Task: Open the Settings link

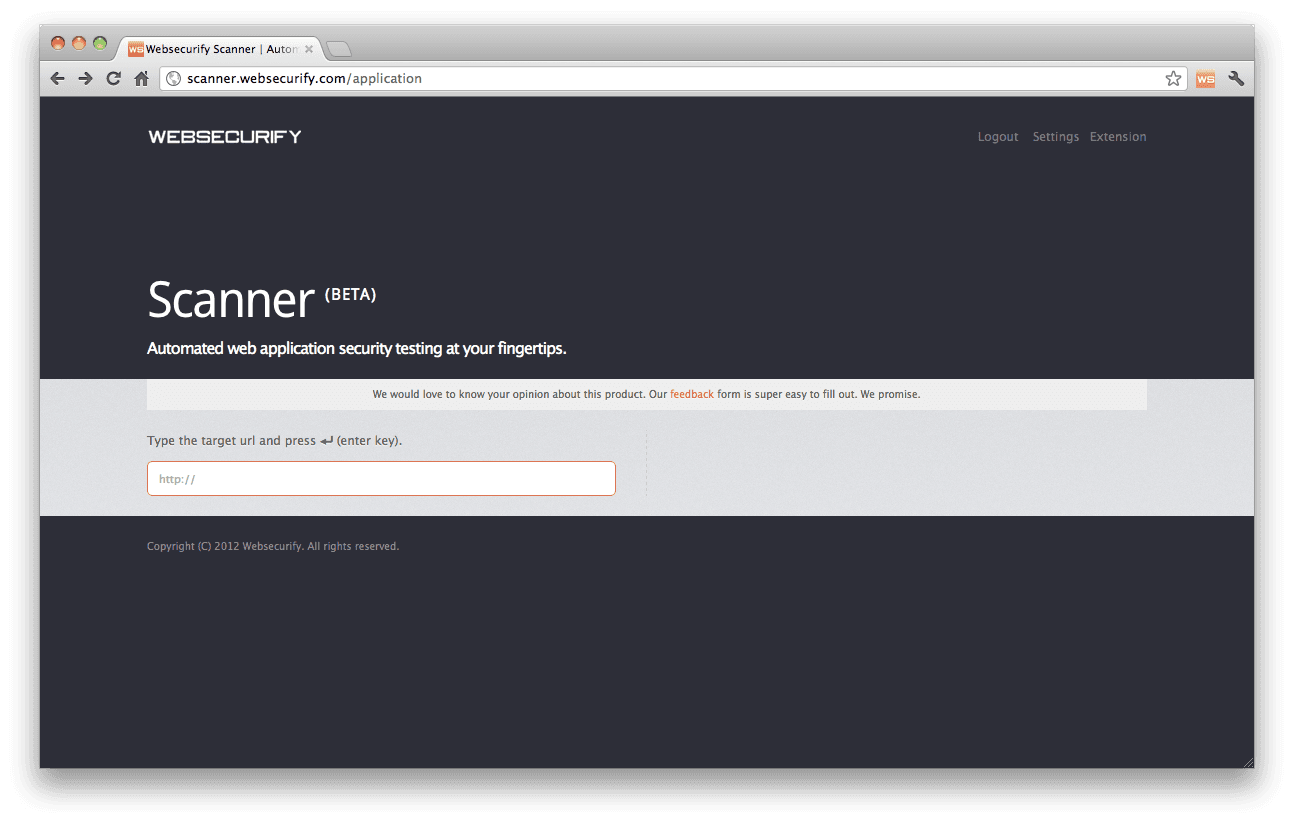Action: click(x=1056, y=137)
